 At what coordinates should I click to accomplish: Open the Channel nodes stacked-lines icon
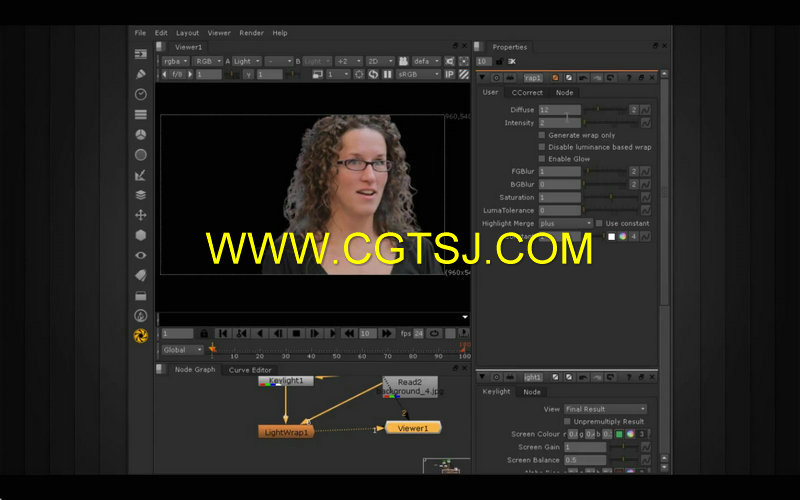pos(141,114)
